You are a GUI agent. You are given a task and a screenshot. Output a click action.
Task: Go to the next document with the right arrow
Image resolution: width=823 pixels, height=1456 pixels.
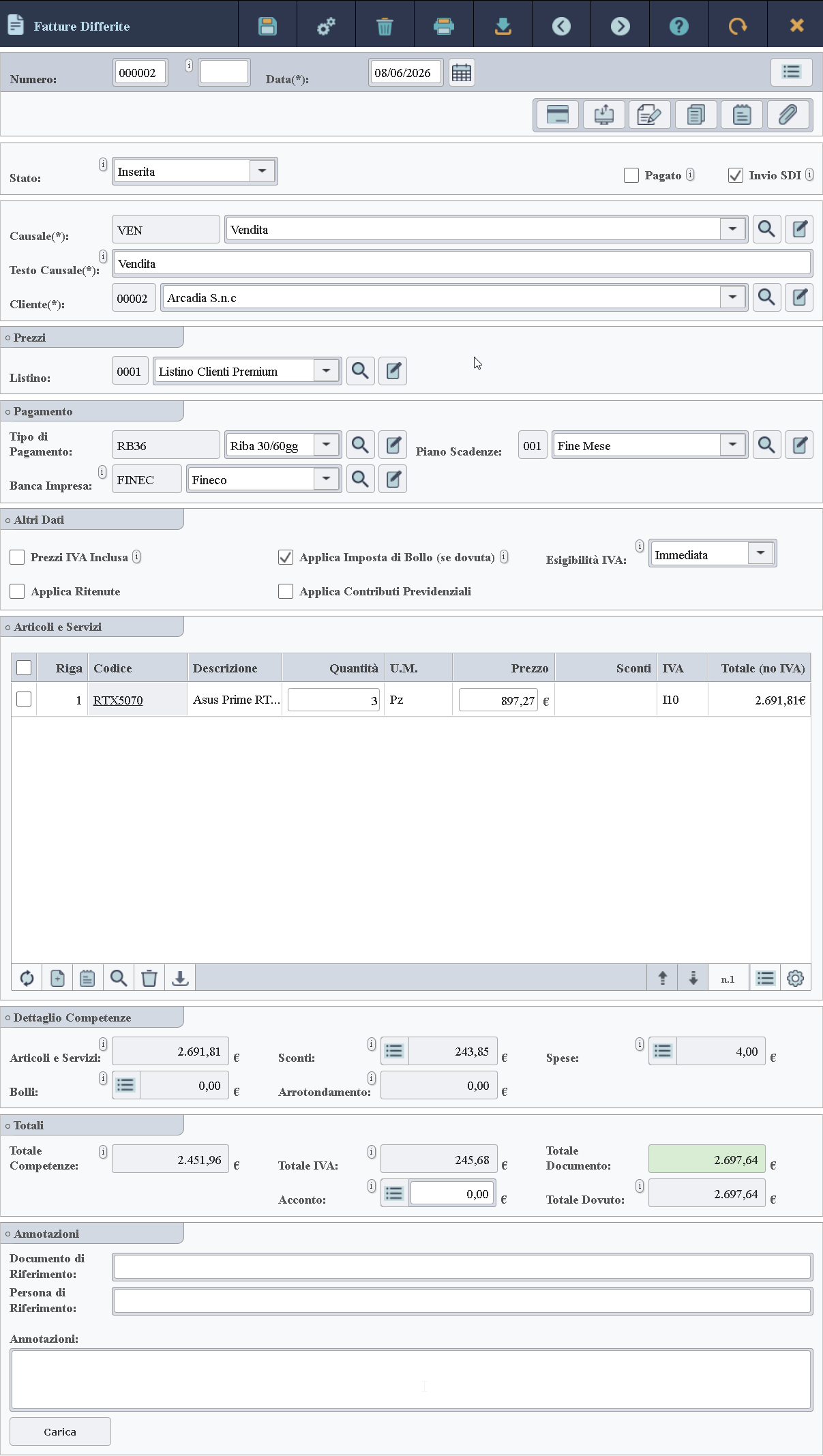[x=620, y=26]
